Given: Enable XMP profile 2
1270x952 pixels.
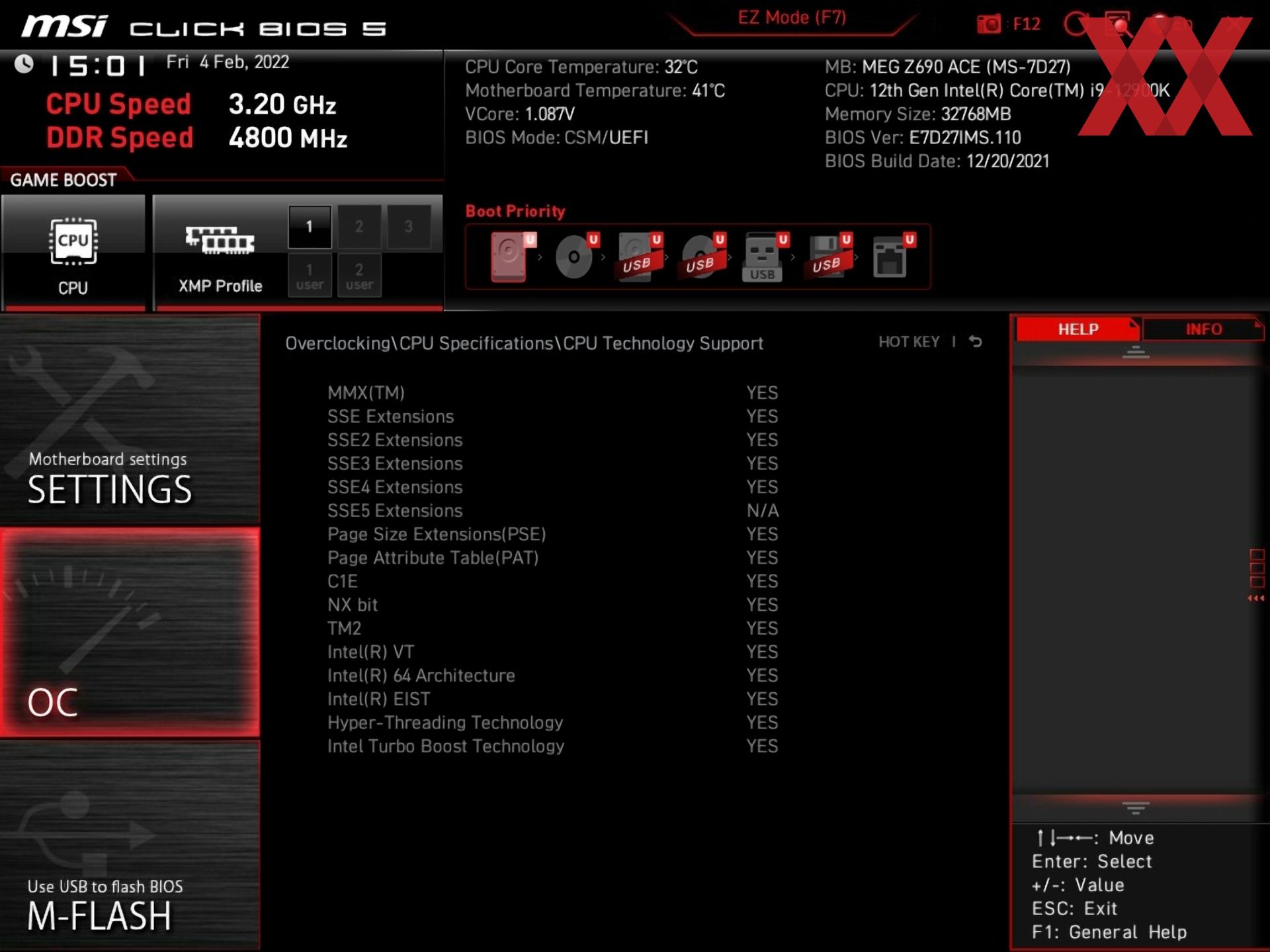Looking at the screenshot, I should click(x=359, y=227).
